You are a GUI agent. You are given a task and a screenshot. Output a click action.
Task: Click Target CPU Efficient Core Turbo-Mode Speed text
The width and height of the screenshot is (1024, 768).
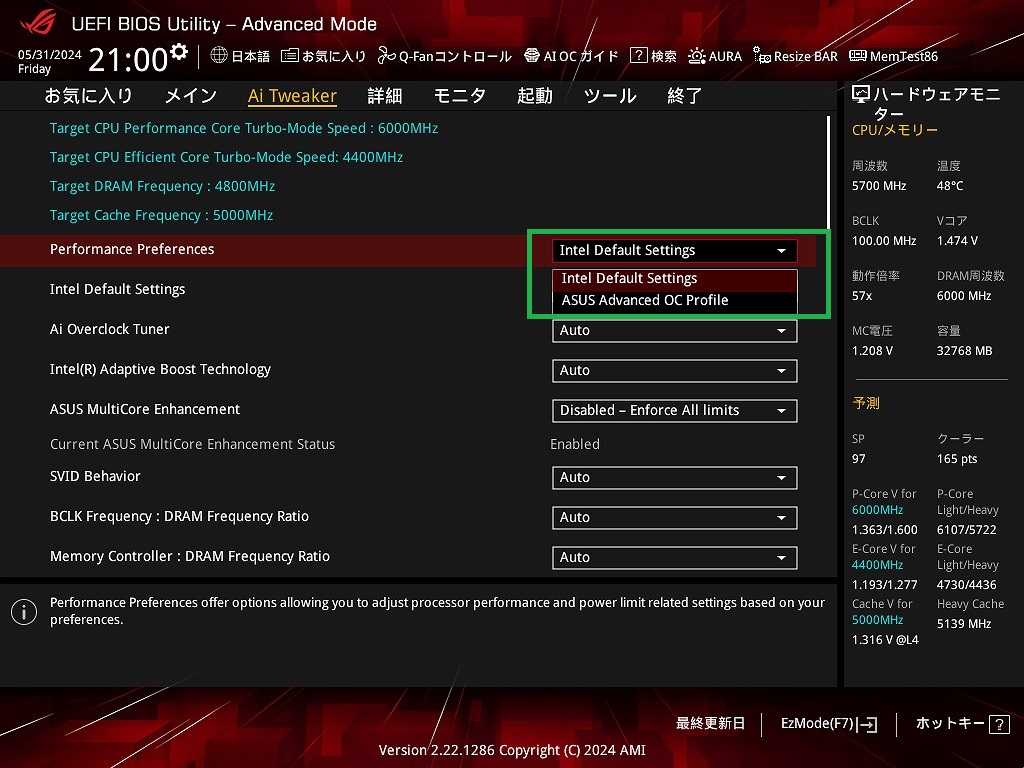point(227,157)
